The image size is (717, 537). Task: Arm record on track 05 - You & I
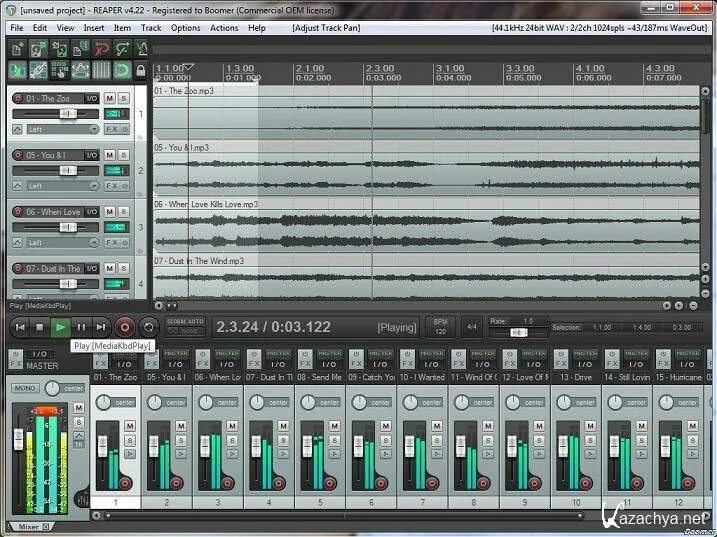(x=17, y=155)
